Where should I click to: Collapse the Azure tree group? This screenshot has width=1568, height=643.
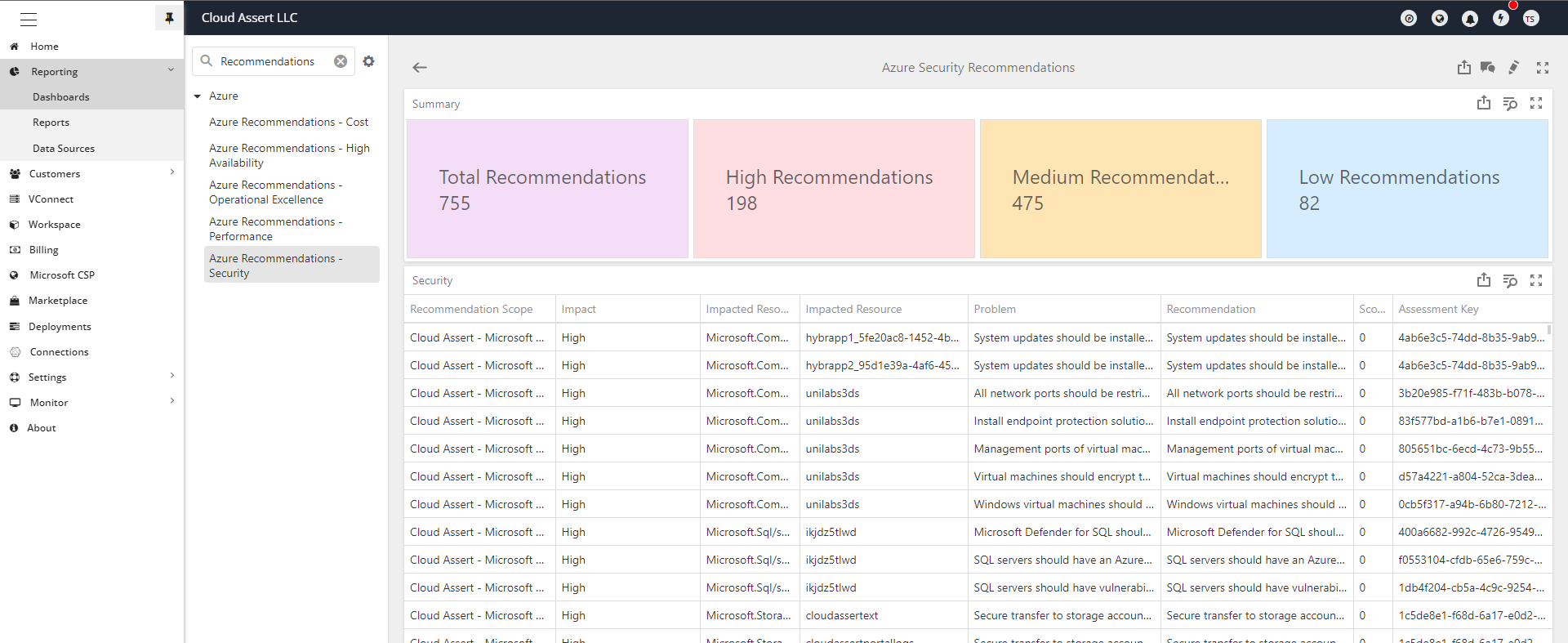pyautogui.click(x=198, y=96)
